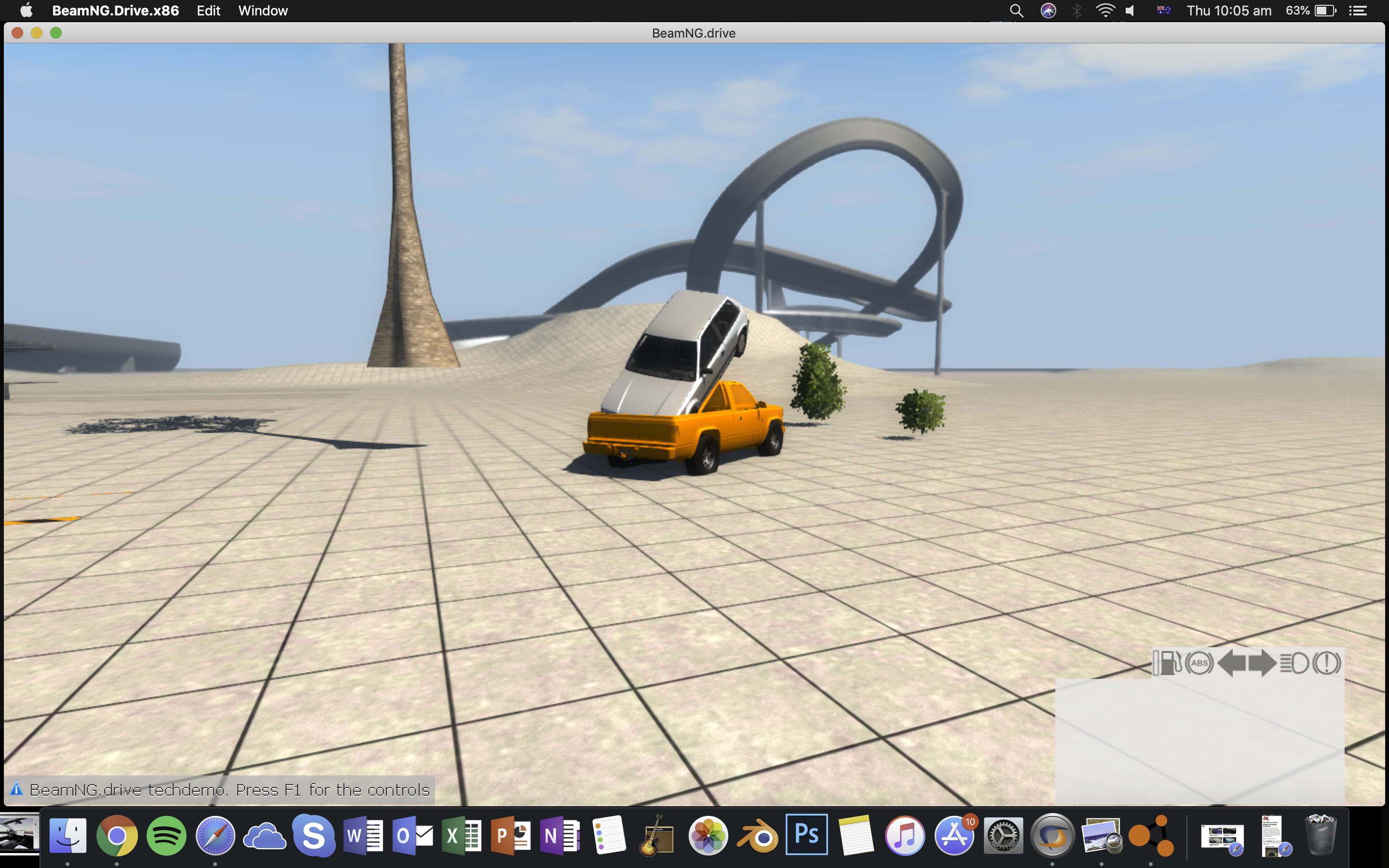Screen dimensions: 1389x868
Task: Open Spotify in the Dock
Action: pos(166,836)
